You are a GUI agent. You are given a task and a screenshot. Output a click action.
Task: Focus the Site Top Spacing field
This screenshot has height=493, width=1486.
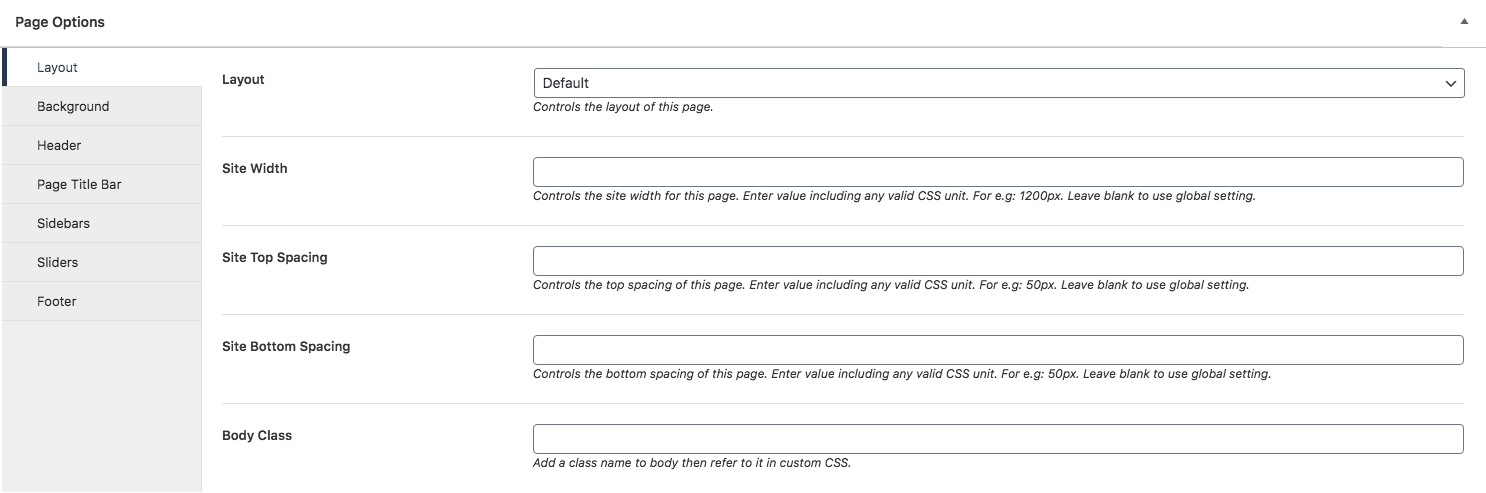(998, 261)
